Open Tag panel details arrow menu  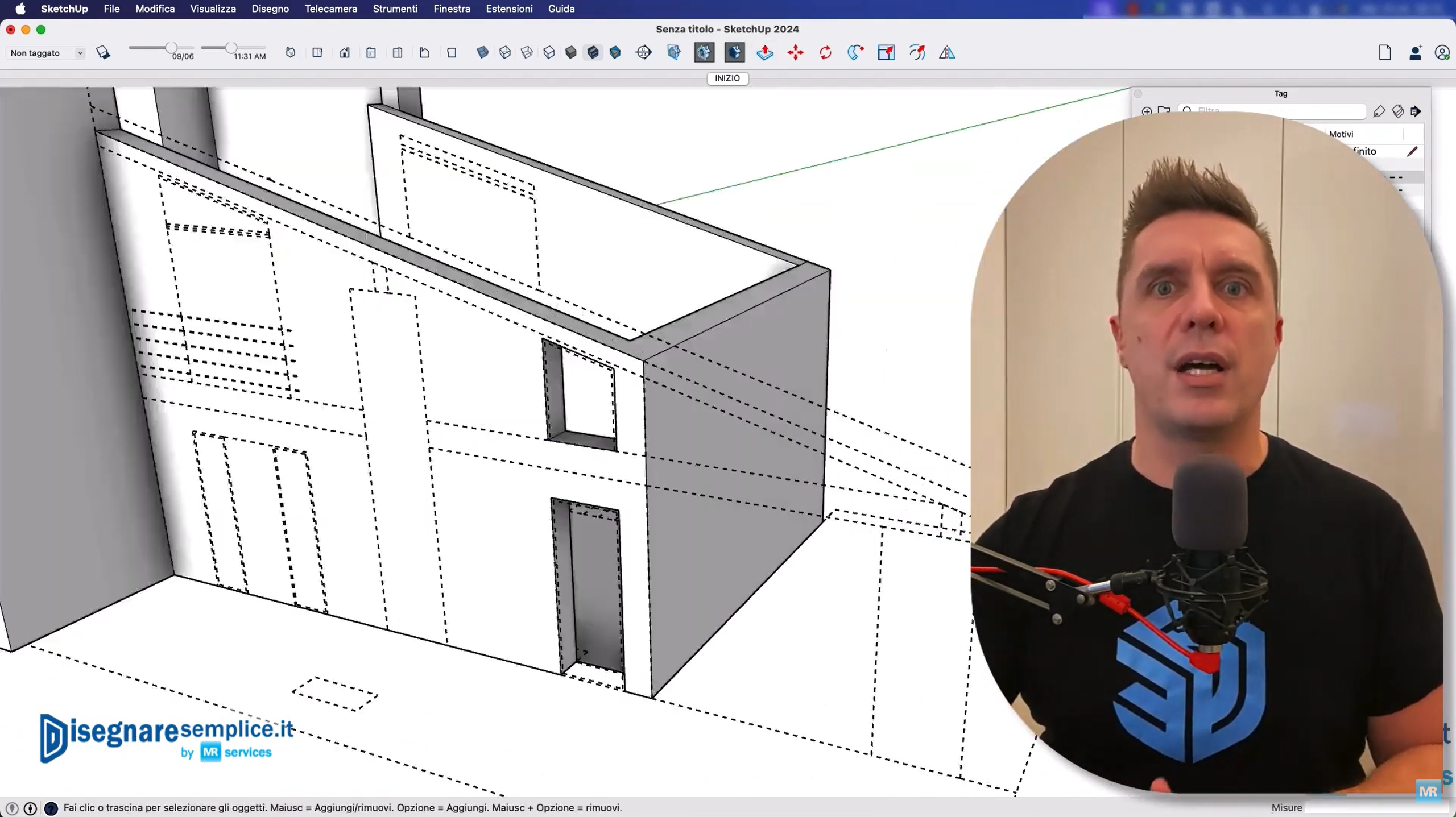[x=1416, y=111]
